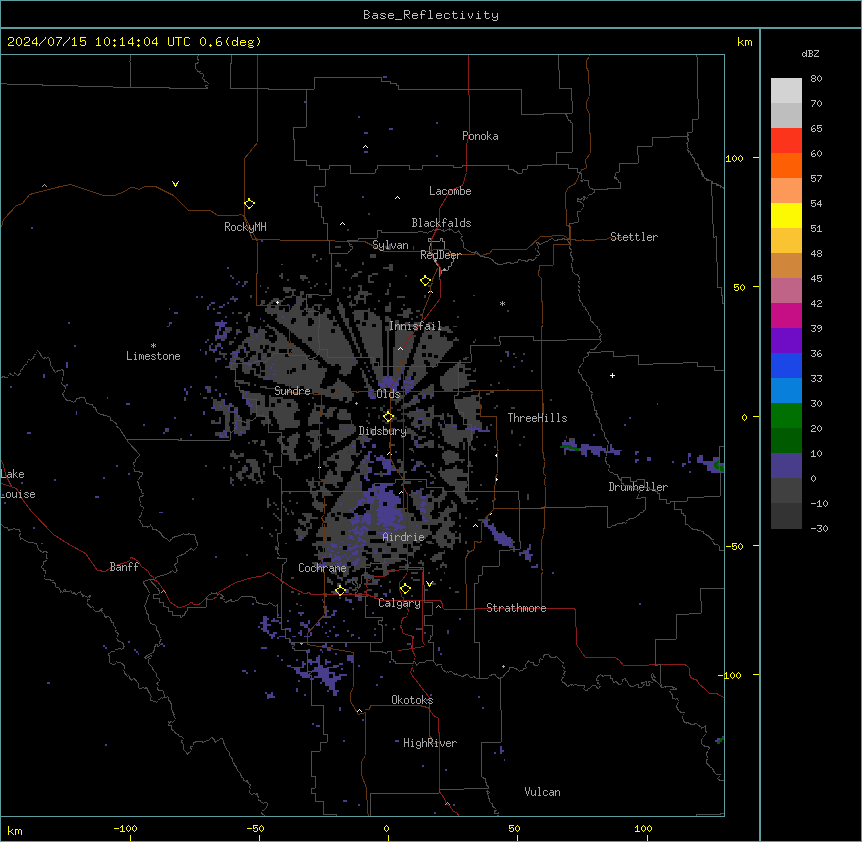Choose the royal blue swatch in the legend
Image resolution: width=862 pixels, height=842 pixels.
[786, 365]
